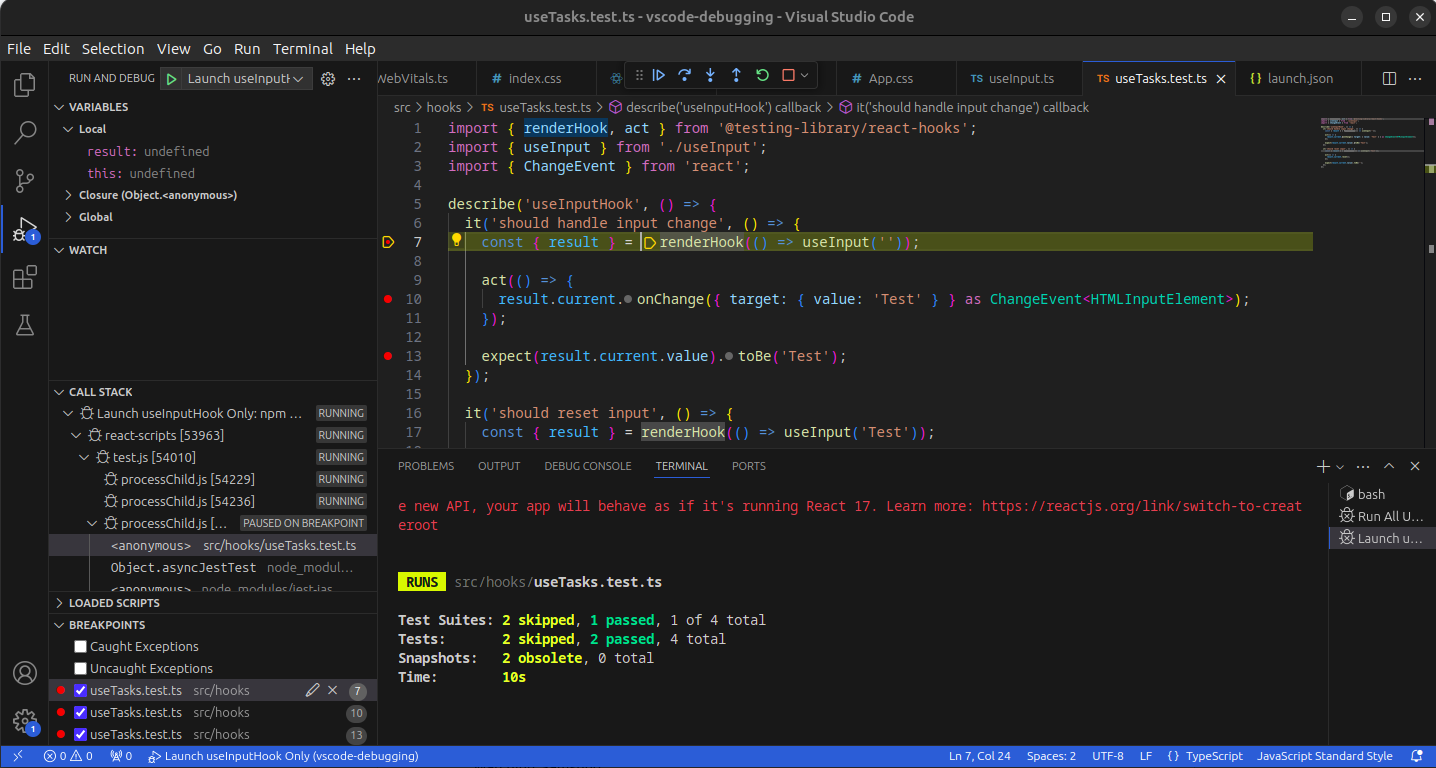
Task: Click TypeScript language mode in status bar
Action: point(1213,756)
